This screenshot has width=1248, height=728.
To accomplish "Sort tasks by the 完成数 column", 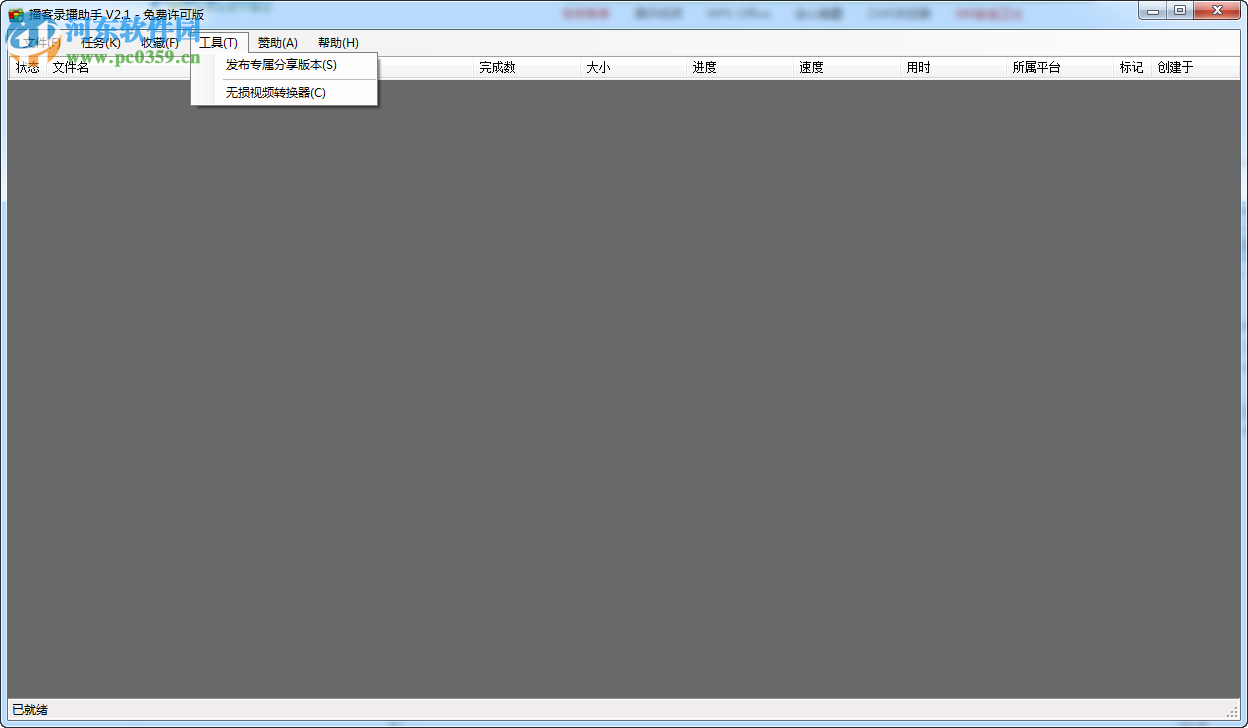I will pos(497,67).
